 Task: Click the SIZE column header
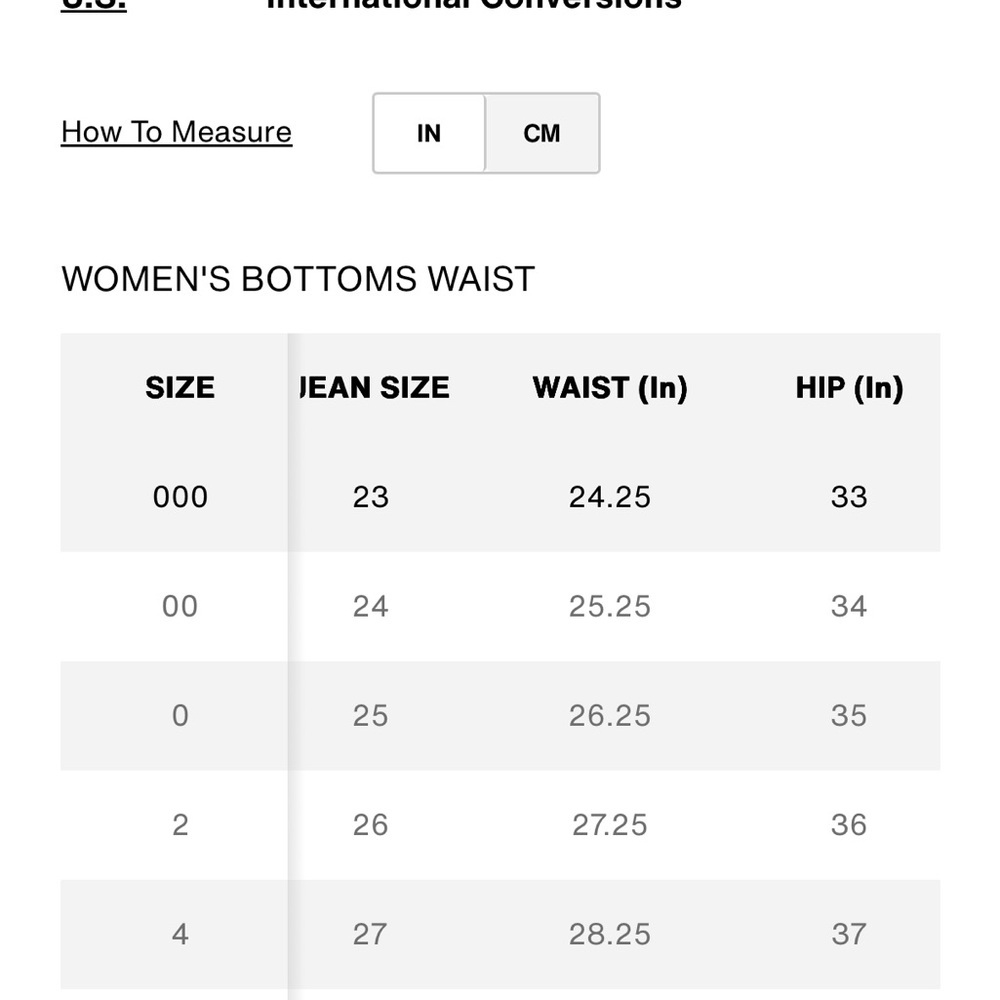180,388
